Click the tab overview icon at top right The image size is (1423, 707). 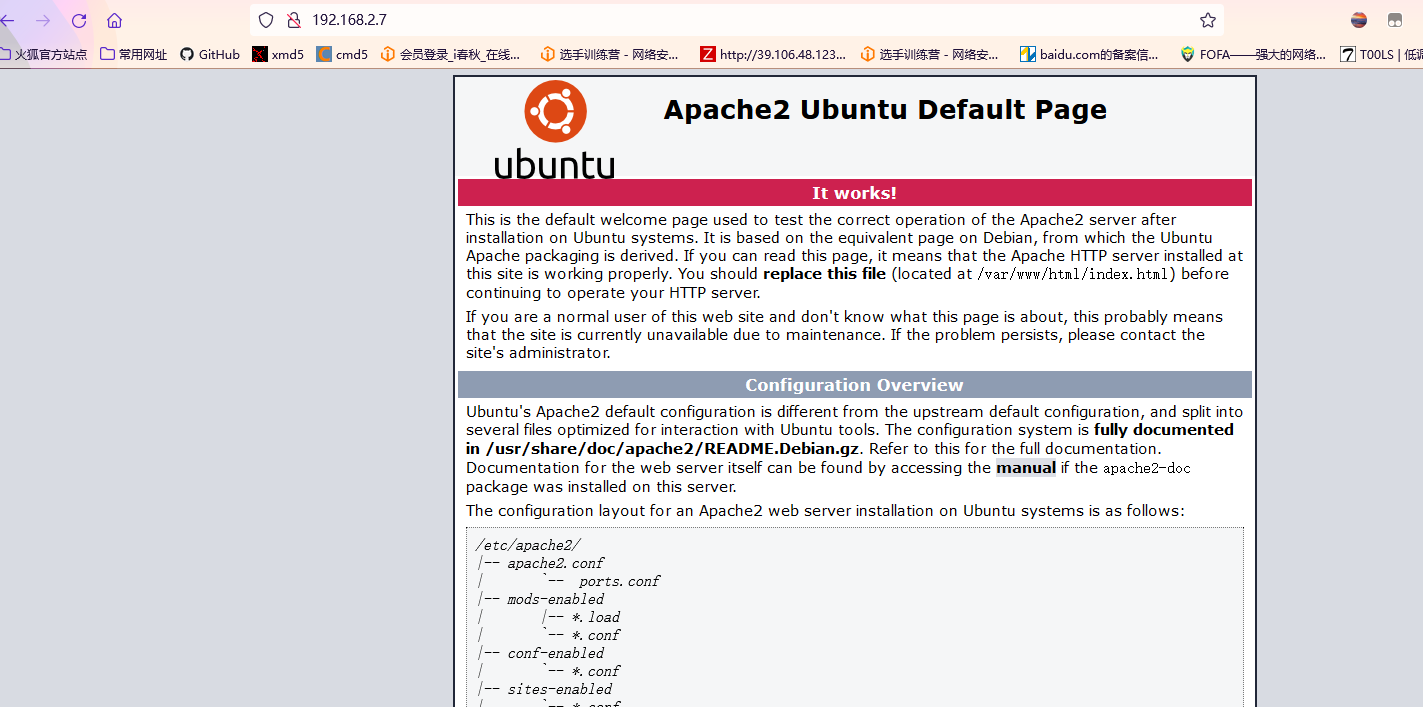pyautogui.click(x=1394, y=18)
